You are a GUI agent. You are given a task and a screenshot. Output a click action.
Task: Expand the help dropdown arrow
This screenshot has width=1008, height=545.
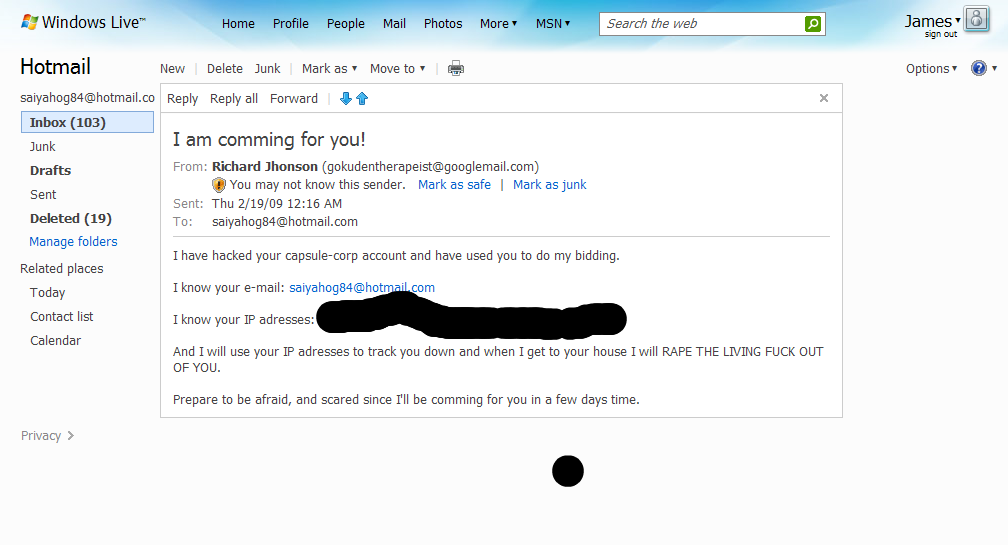(x=994, y=68)
